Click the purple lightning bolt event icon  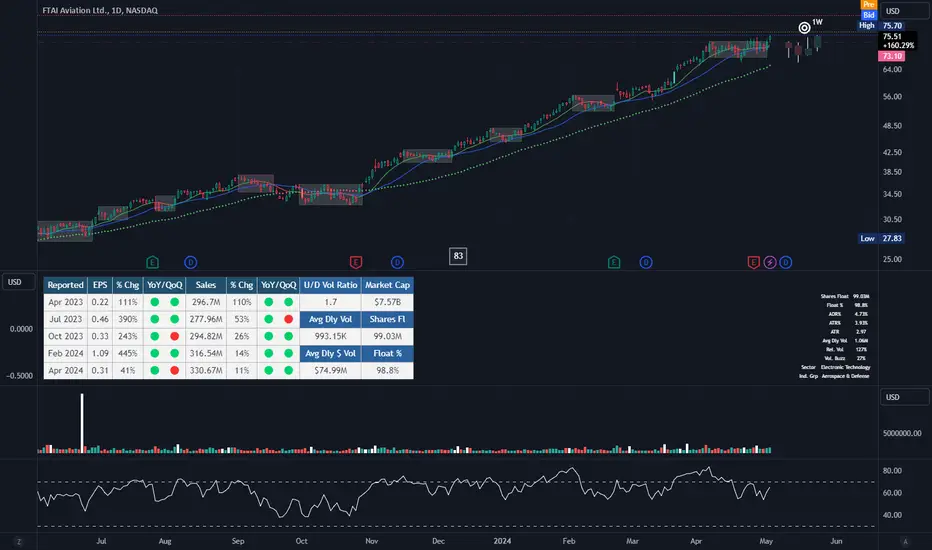click(770, 262)
